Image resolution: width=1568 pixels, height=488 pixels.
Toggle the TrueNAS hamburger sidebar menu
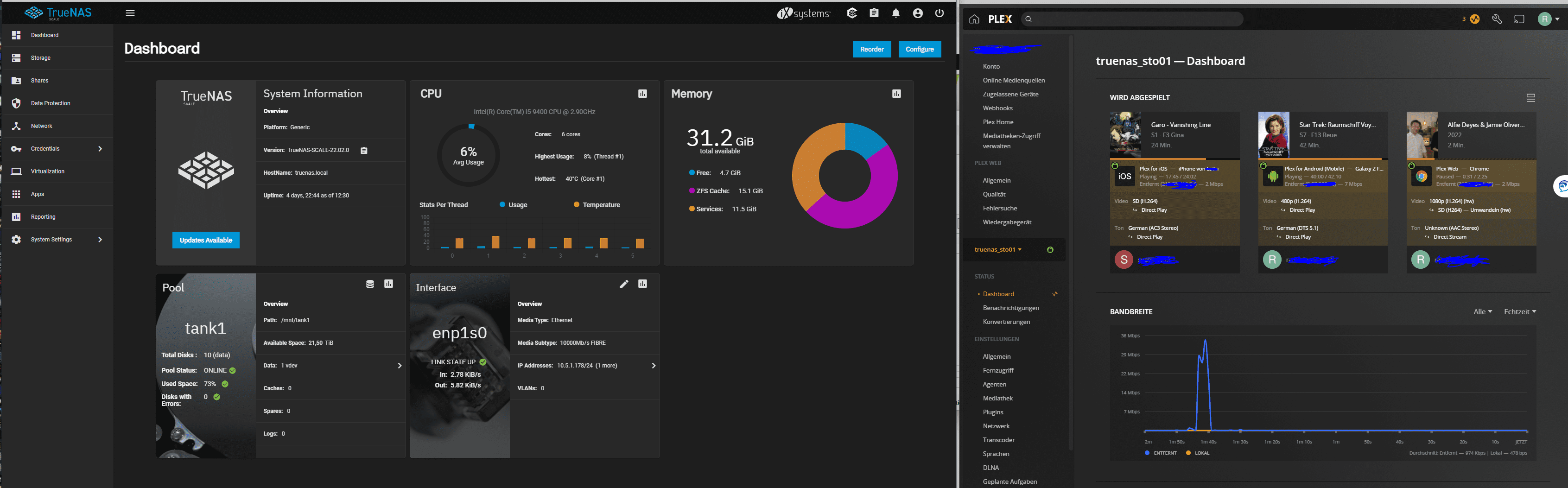click(130, 13)
